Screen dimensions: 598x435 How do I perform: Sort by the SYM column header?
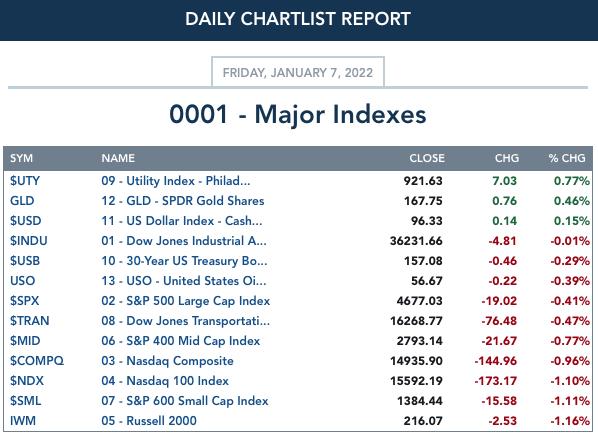[21, 158]
